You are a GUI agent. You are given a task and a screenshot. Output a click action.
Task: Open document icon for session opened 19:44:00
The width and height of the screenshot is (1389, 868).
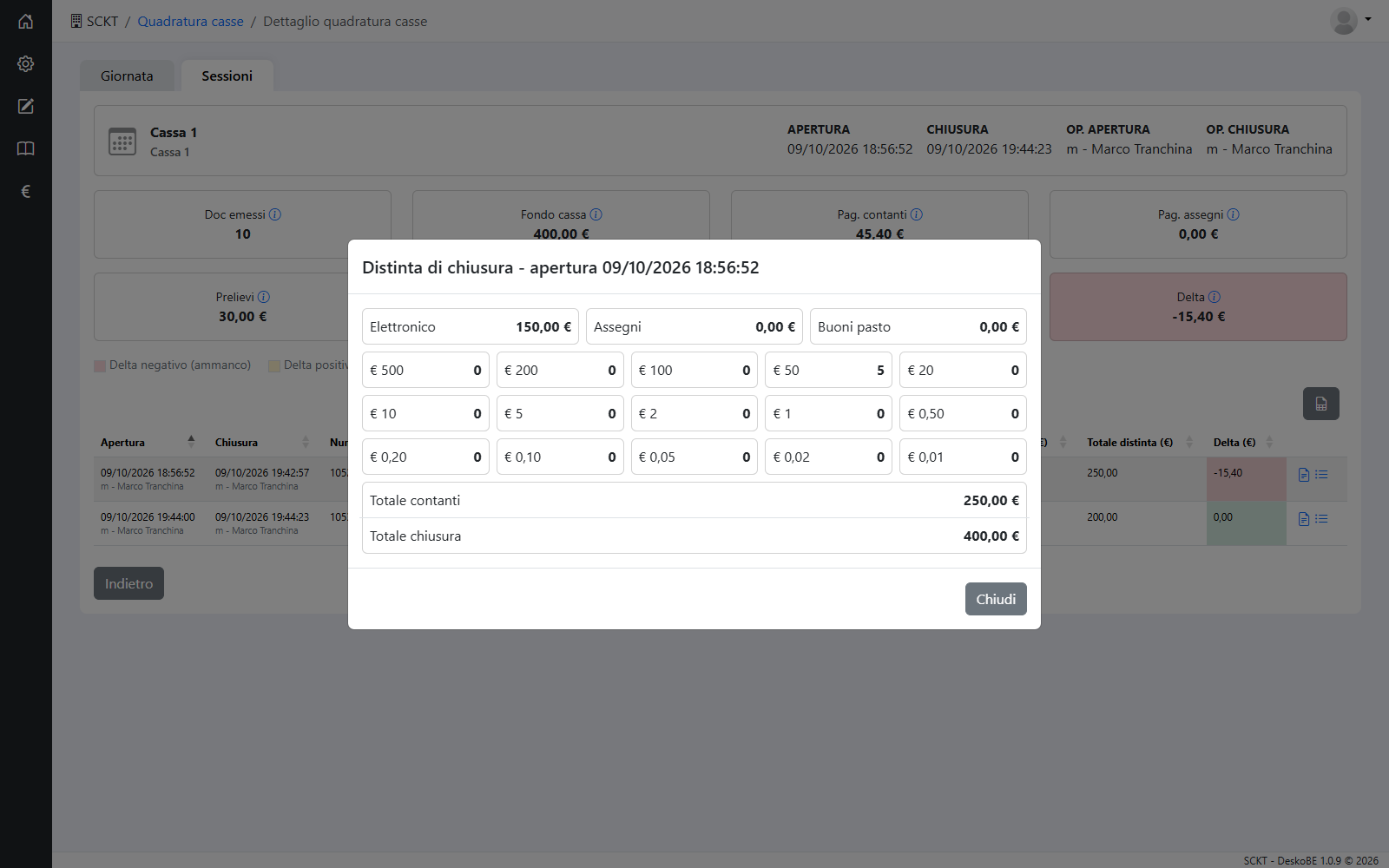pyautogui.click(x=1304, y=519)
